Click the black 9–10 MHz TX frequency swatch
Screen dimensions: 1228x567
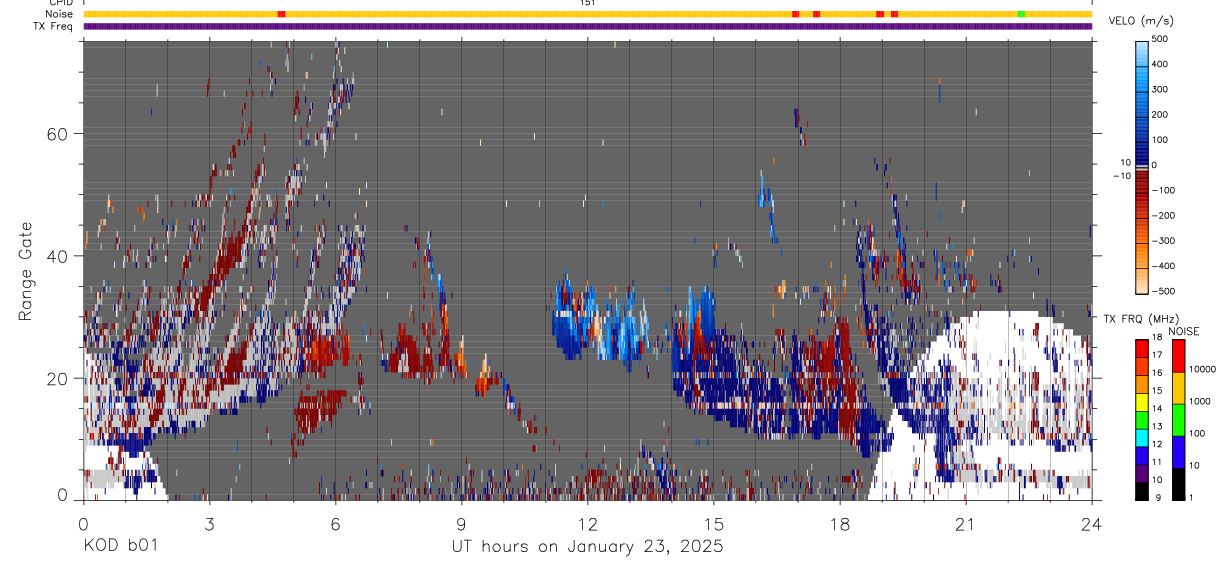[x=1143, y=490]
